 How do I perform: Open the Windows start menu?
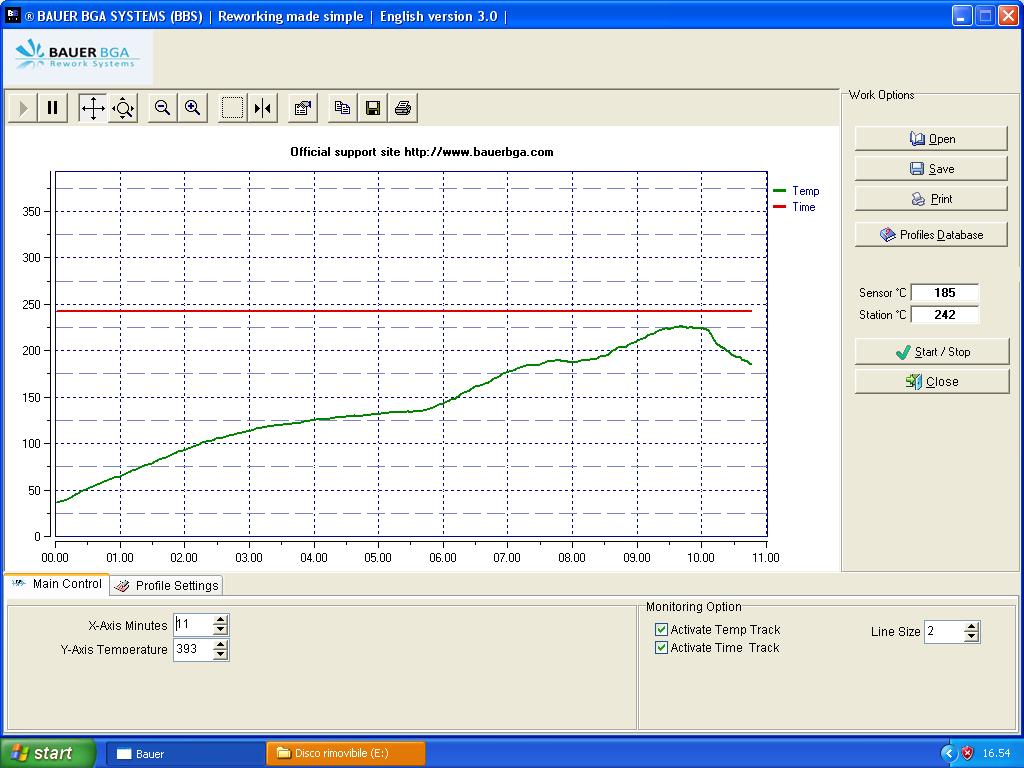(x=47, y=753)
